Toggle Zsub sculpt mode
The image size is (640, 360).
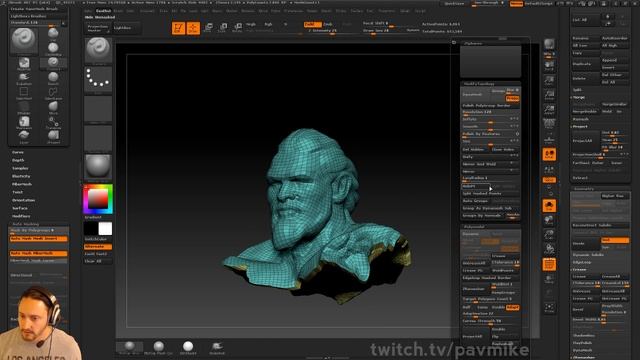(328, 24)
